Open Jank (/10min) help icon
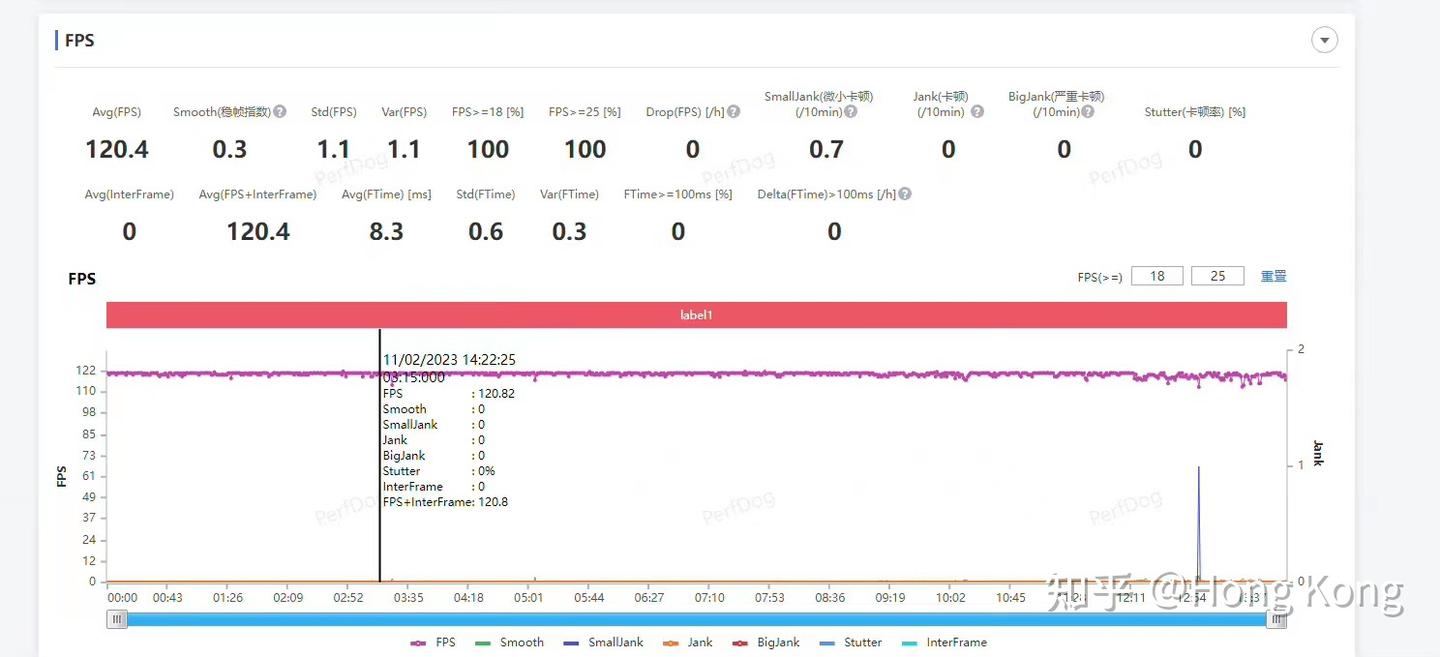The image size is (1440, 657). 977,112
